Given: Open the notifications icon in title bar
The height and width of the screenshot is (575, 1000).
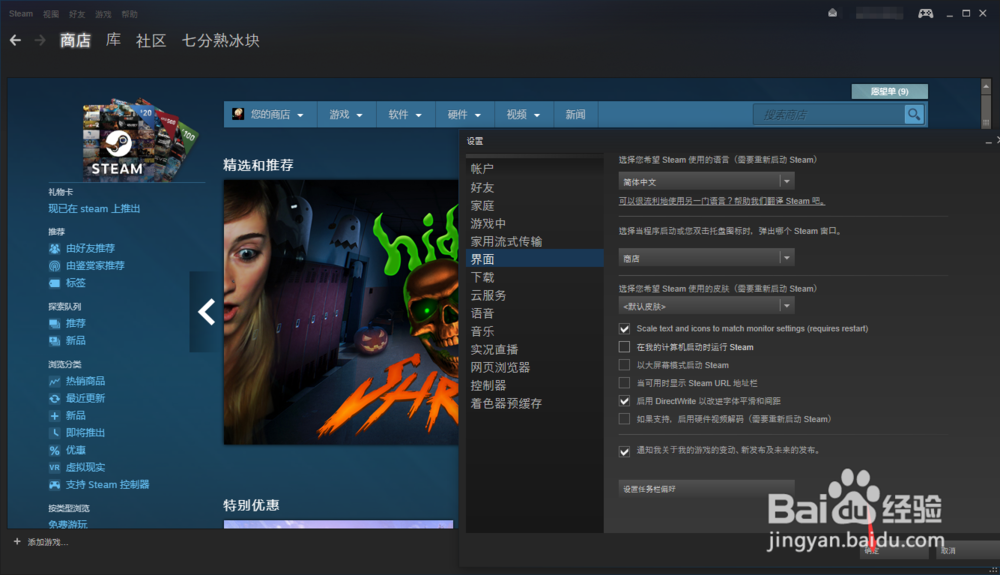Looking at the screenshot, I should (832, 13).
